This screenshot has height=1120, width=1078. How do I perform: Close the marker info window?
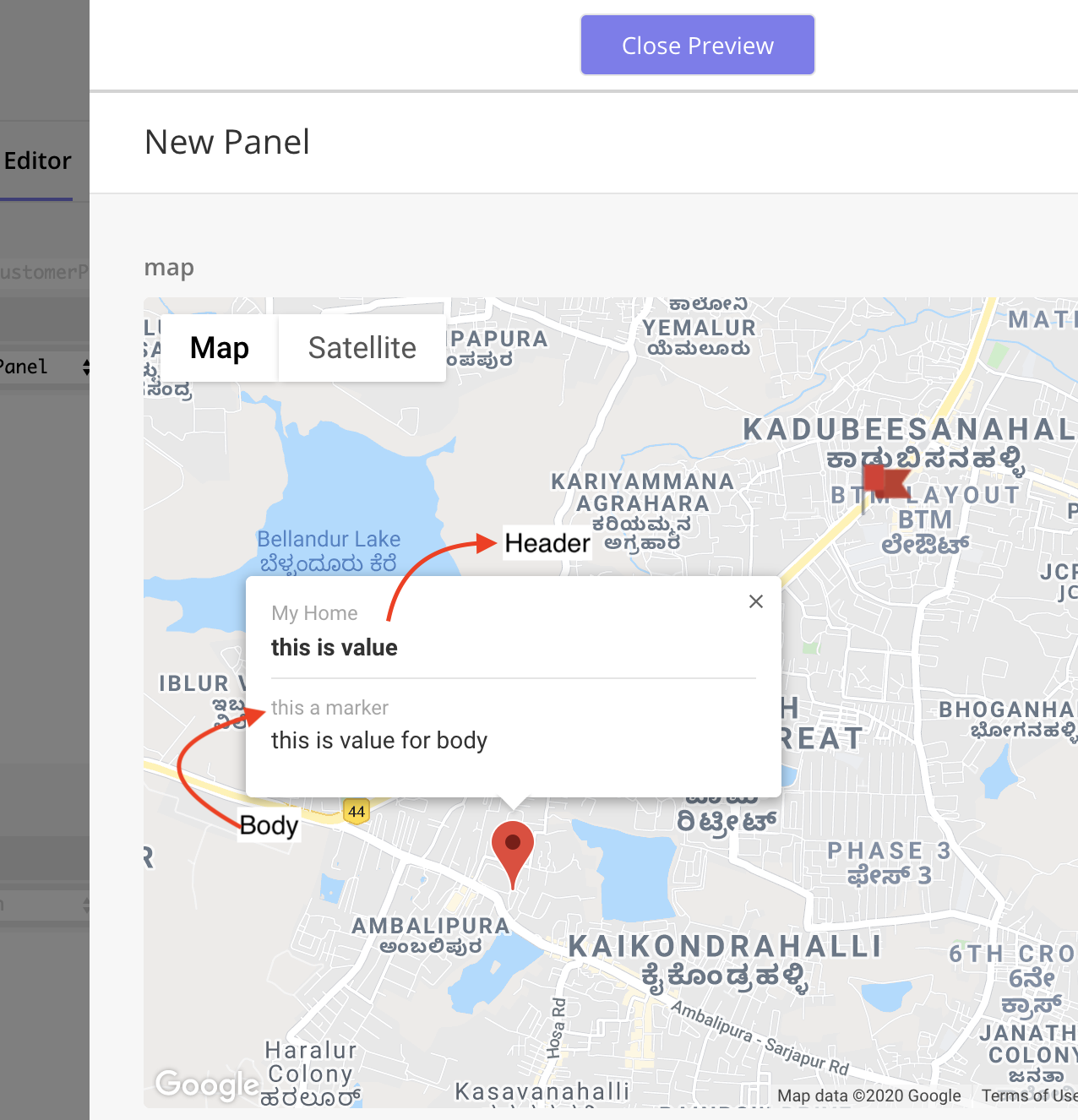pyautogui.click(x=756, y=601)
